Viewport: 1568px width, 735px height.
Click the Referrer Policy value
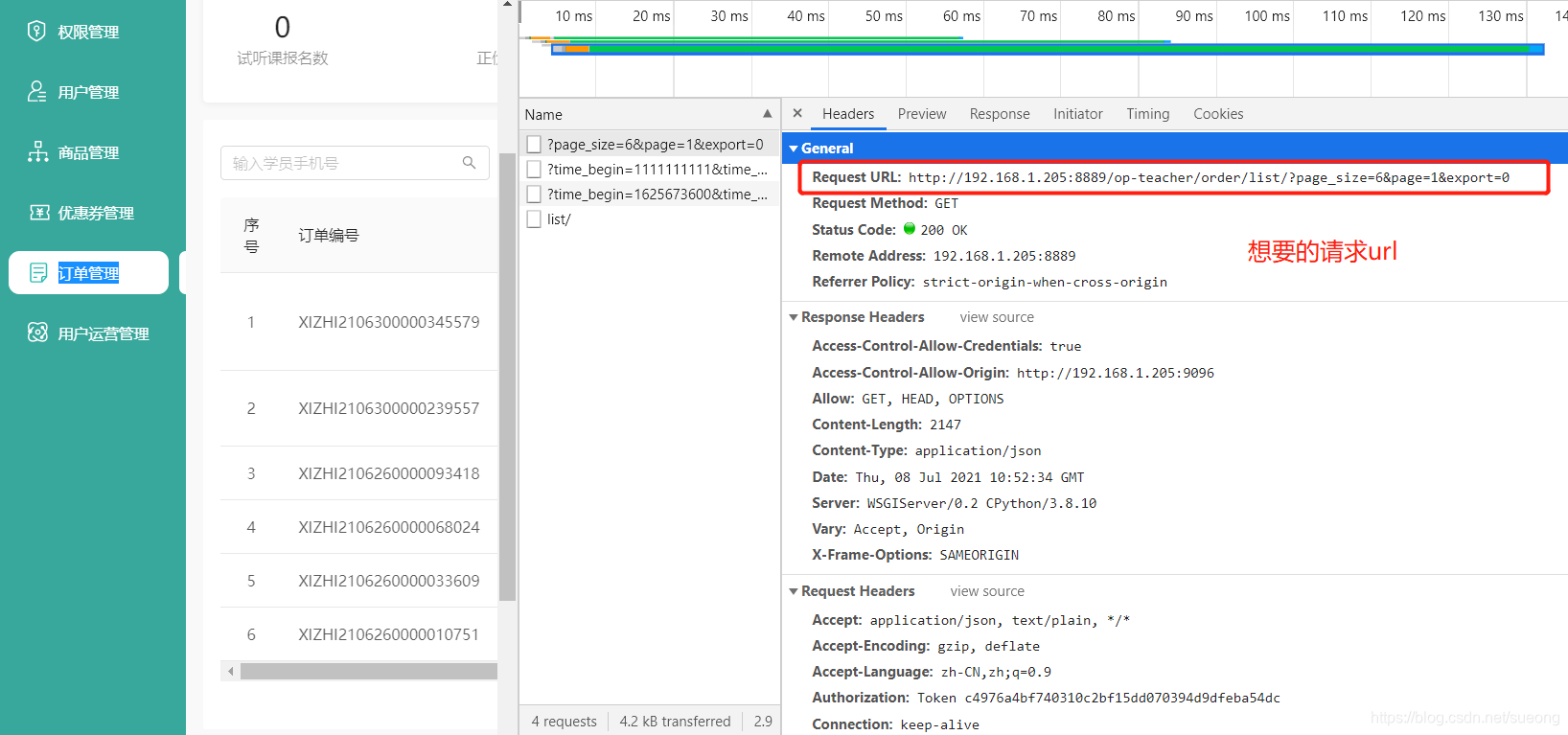1045,282
